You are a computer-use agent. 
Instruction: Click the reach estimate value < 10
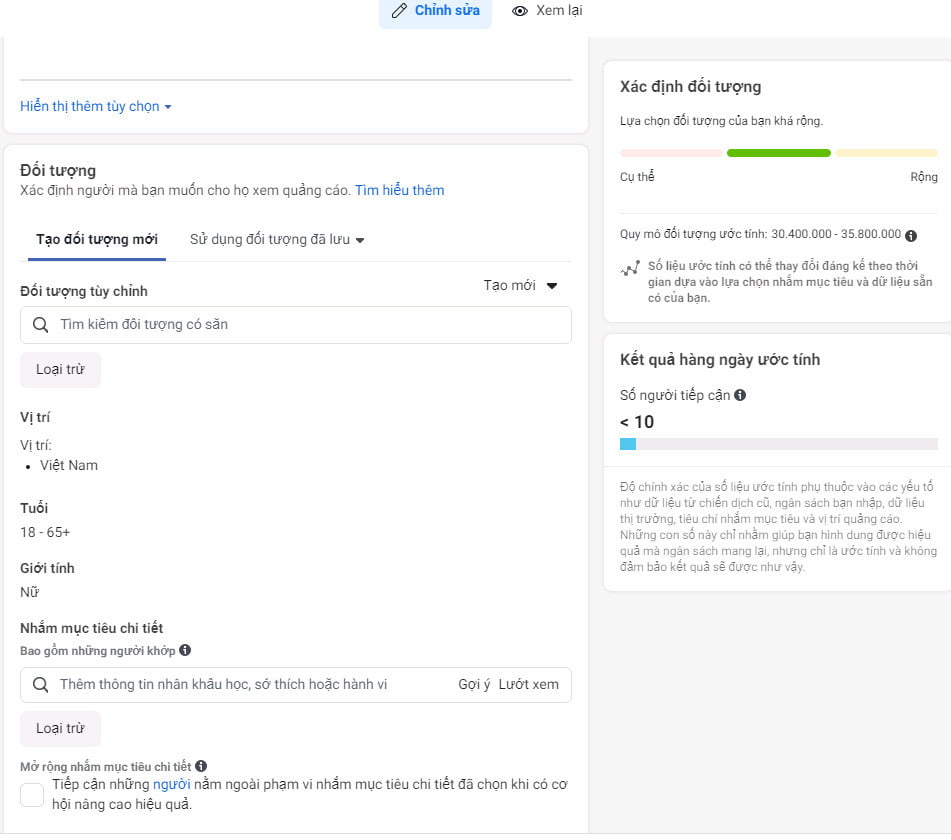[x=637, y=422]
